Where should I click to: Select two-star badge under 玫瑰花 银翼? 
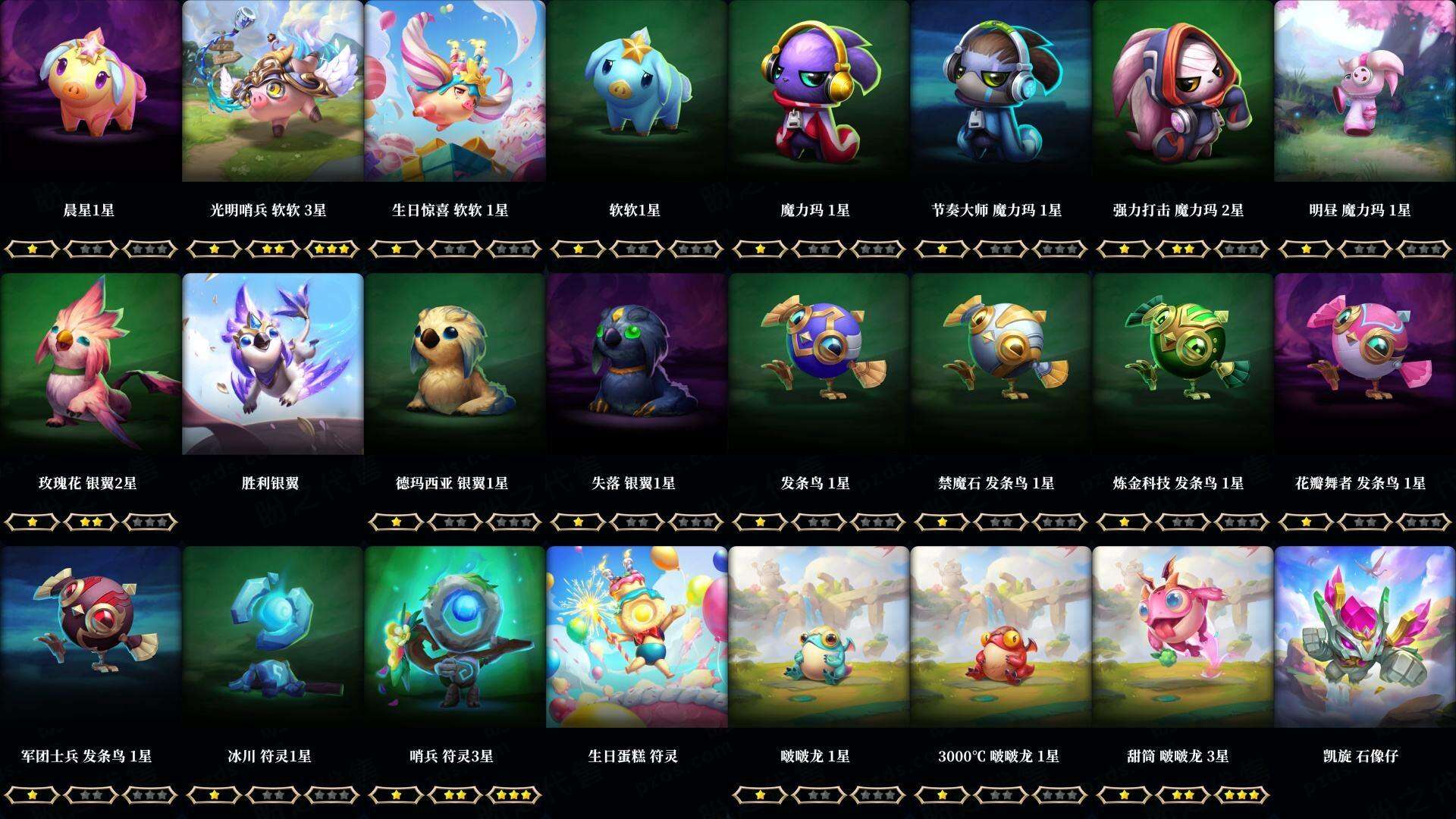(x=91, y=522)
